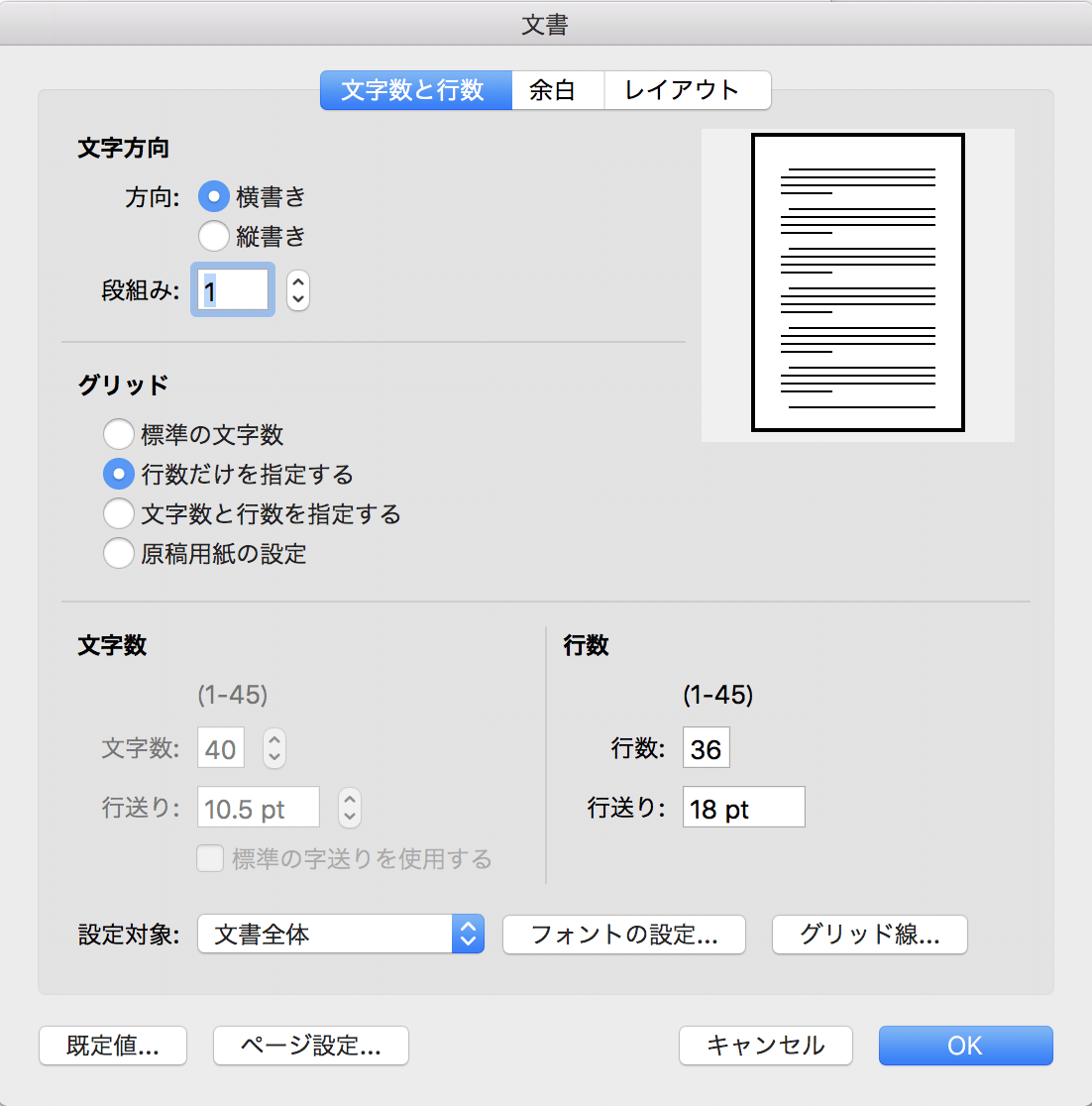Click the 行数 field showing 36
Image resolution: width=1092 pixels, height=1106 pixels.
pos(707,747)
